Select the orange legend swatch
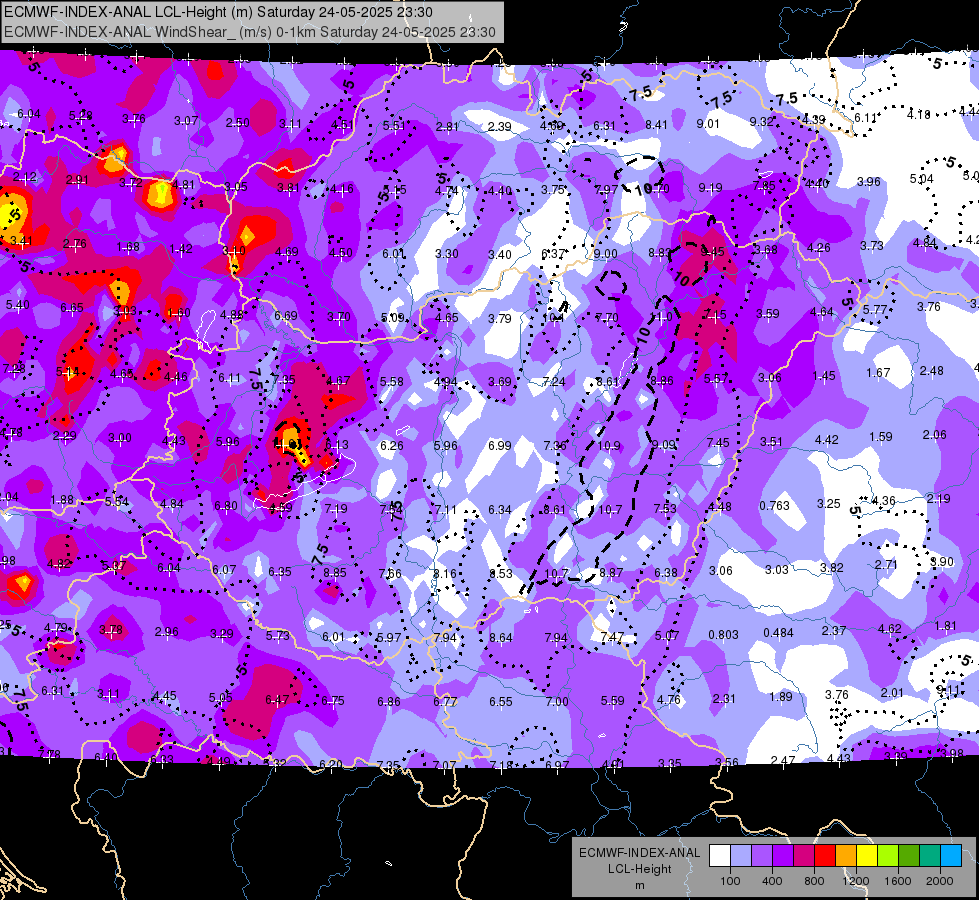This screenshot has width=979, height=900. [846, 855]
